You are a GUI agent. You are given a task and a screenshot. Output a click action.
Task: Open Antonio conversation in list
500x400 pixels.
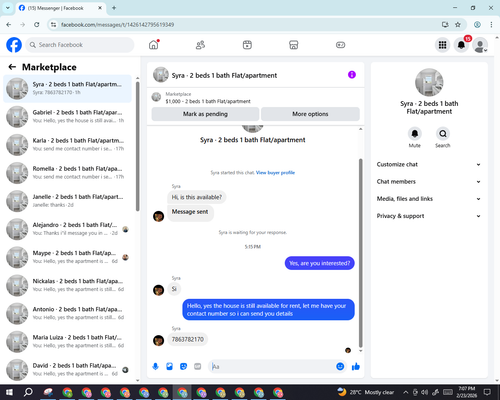[67, 313]
